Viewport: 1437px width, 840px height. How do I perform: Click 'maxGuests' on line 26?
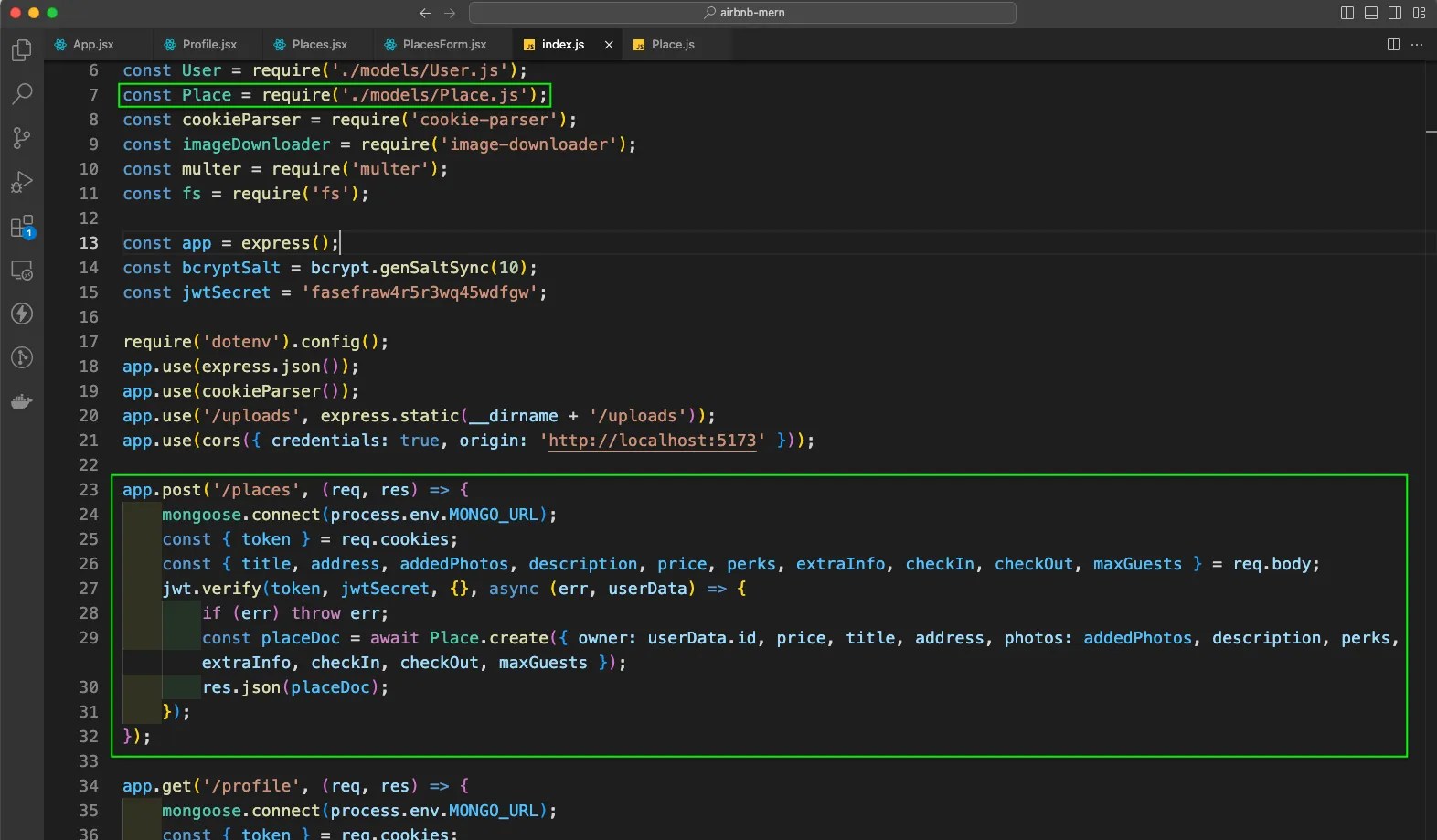pos(1137,564)
